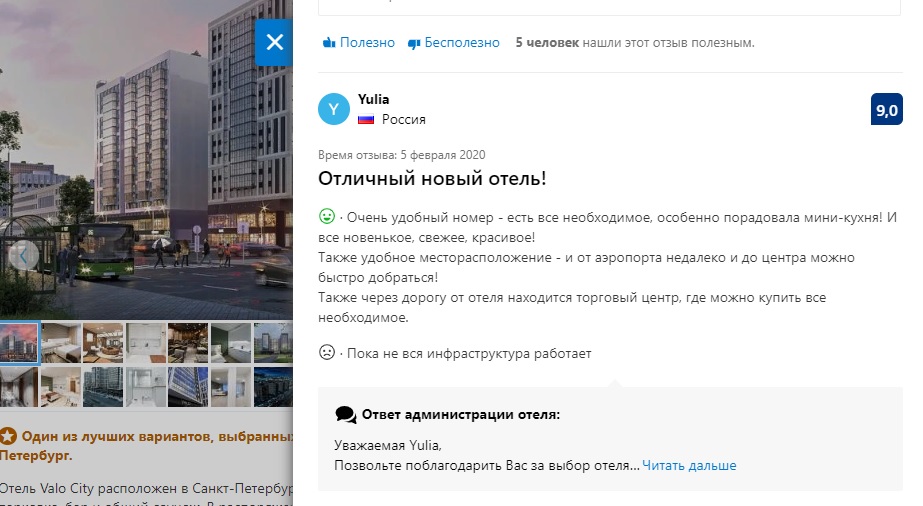This screenshot has height=506, width=923.
Task: Click the star badge icon near Один из лучших
Action: pos(8,437)
